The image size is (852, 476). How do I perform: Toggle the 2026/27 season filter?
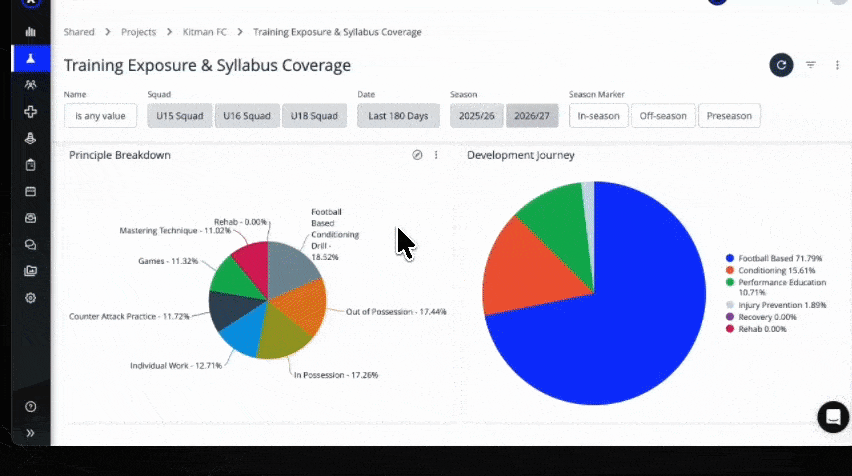[531, 116]
